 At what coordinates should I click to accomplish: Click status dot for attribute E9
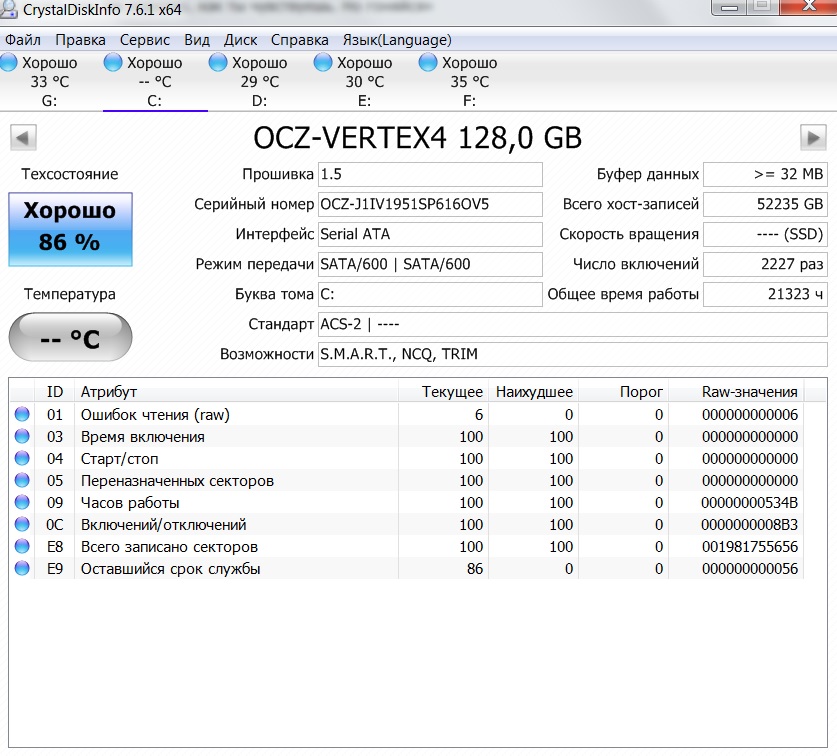tap(22, 569)
